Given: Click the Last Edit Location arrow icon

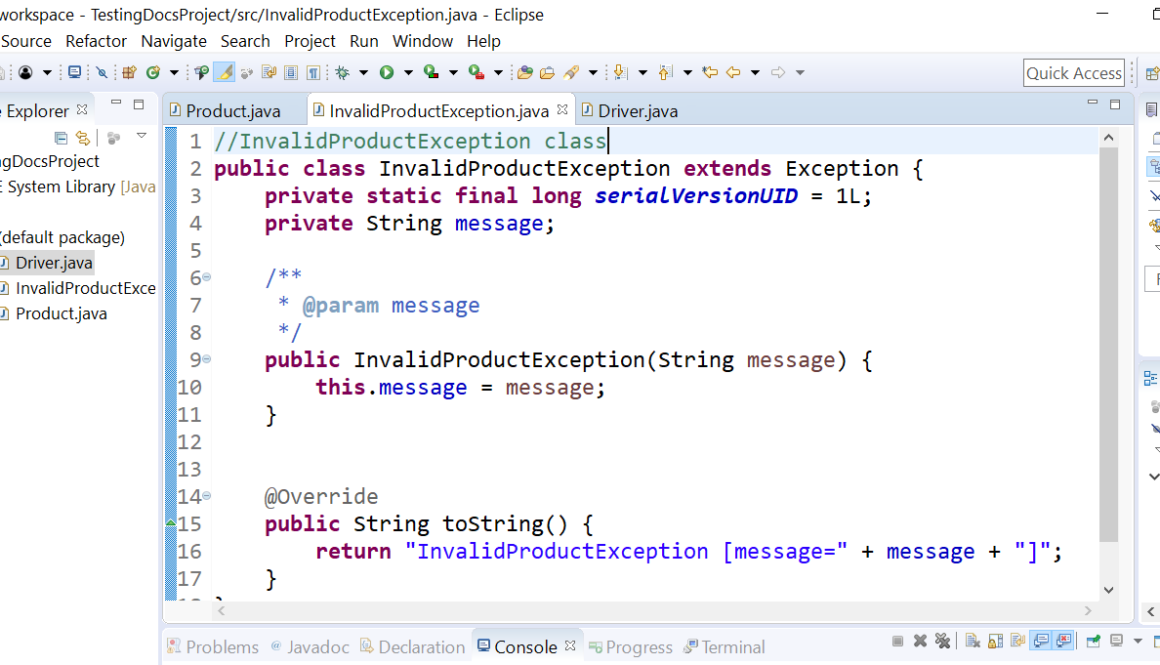Looking at the screenshot, I should (x=710, y=72).
